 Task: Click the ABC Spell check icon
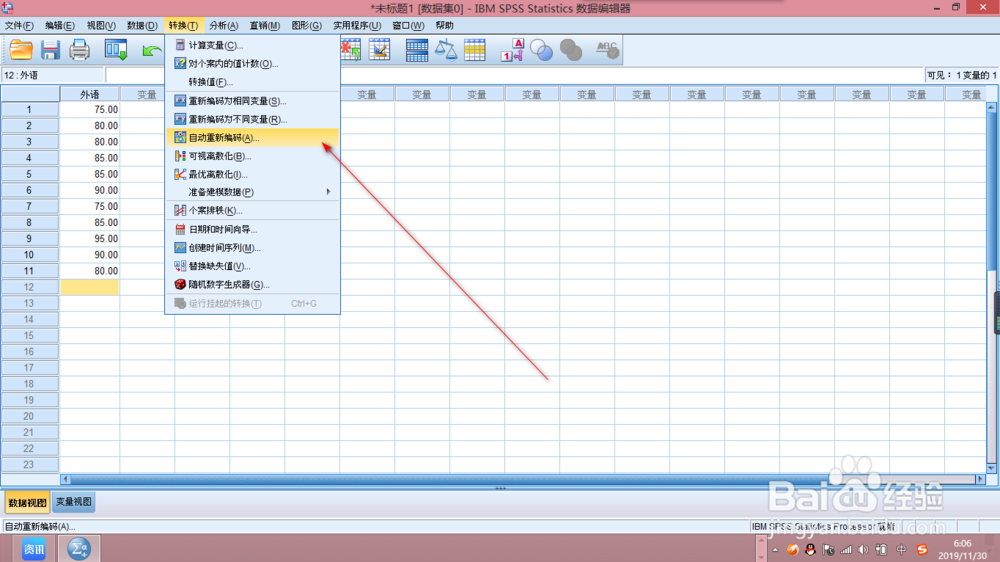[x=607, y=50]
